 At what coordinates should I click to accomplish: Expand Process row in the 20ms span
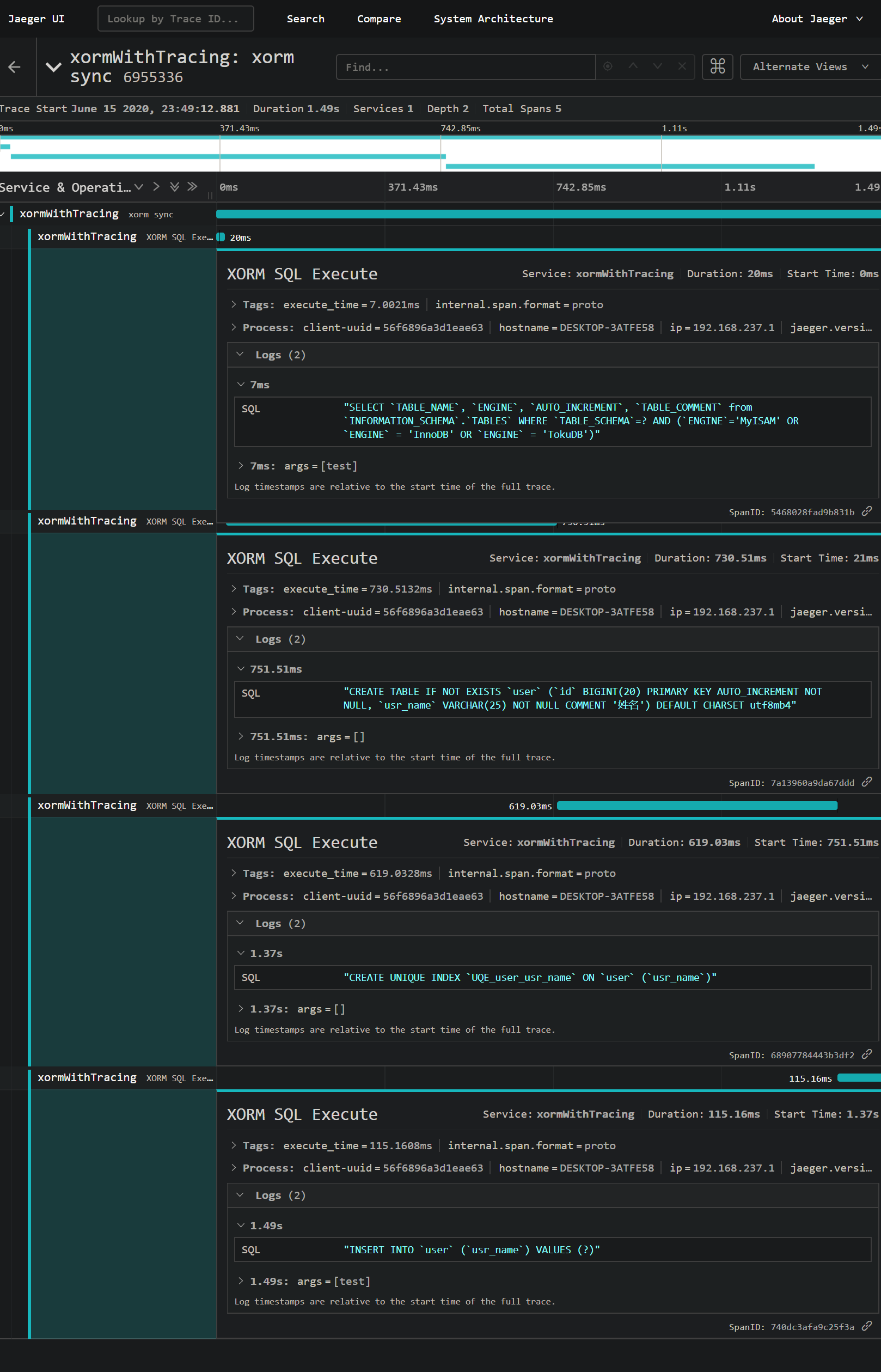click(552, 328)
